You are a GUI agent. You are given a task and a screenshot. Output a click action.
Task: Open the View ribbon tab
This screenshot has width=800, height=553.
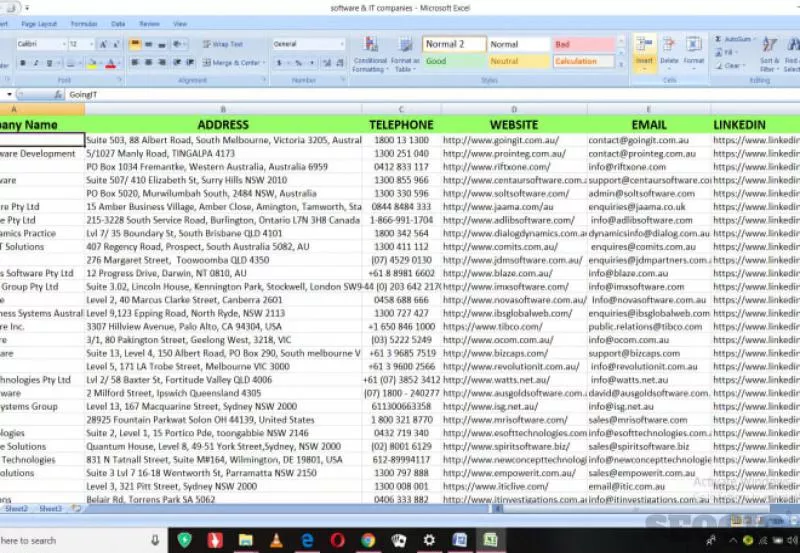(180, 24)
